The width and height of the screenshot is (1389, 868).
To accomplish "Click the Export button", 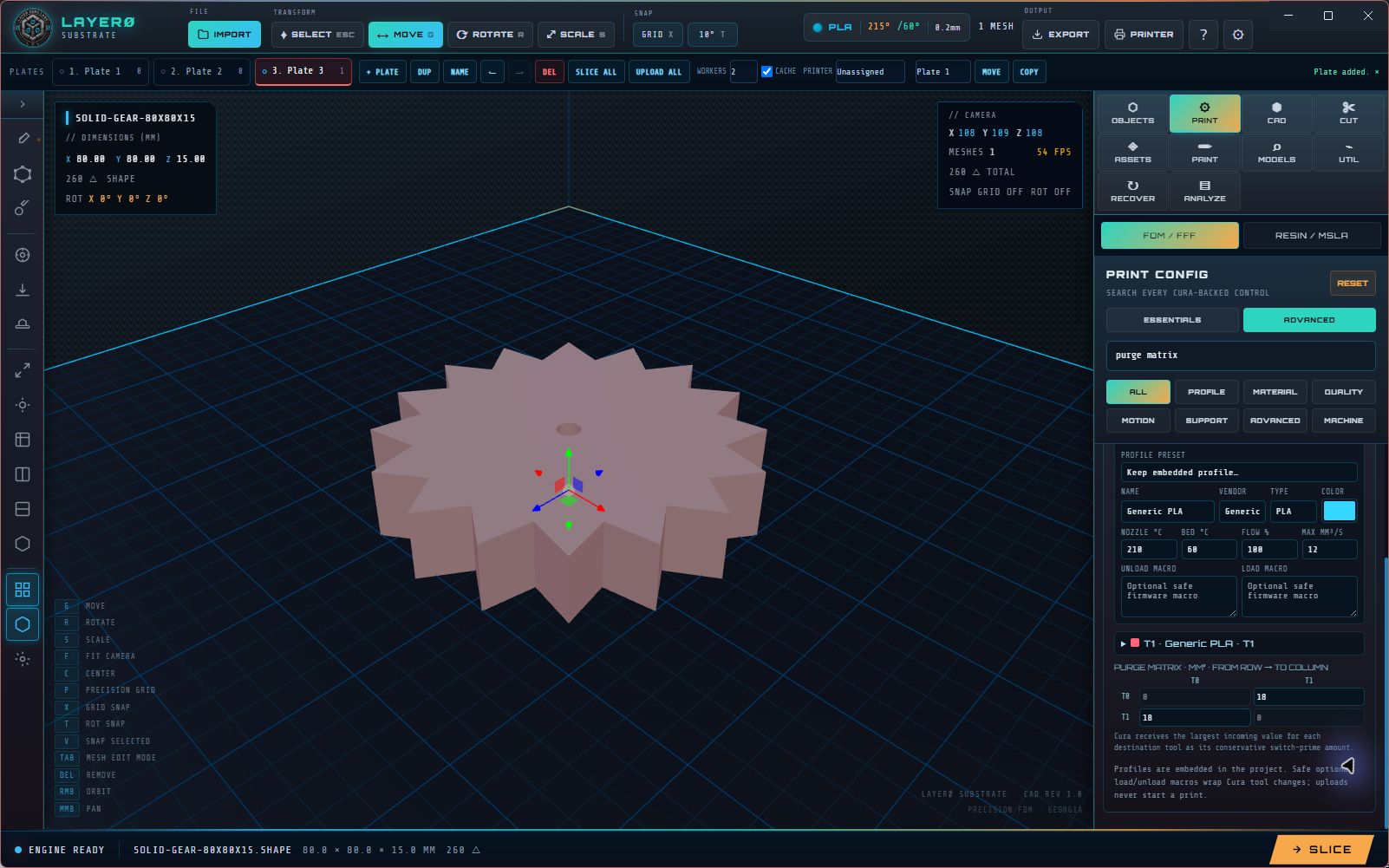I will click(x=1060, y=35).
